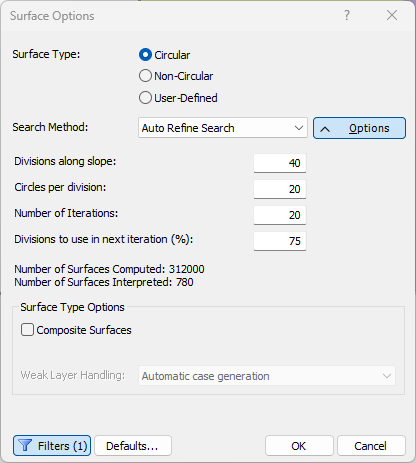
Task: Click the Number of Surfaces Computed text
Action: coord(109,269)
